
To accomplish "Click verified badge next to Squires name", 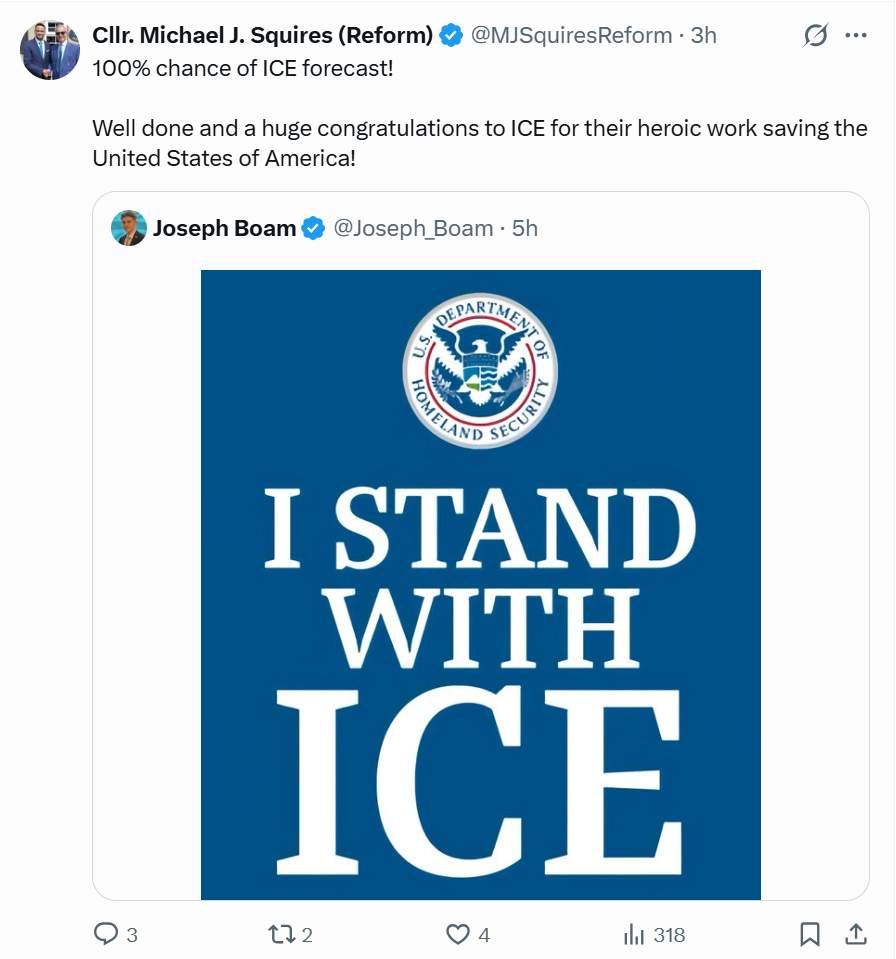I will coord(451,35).
